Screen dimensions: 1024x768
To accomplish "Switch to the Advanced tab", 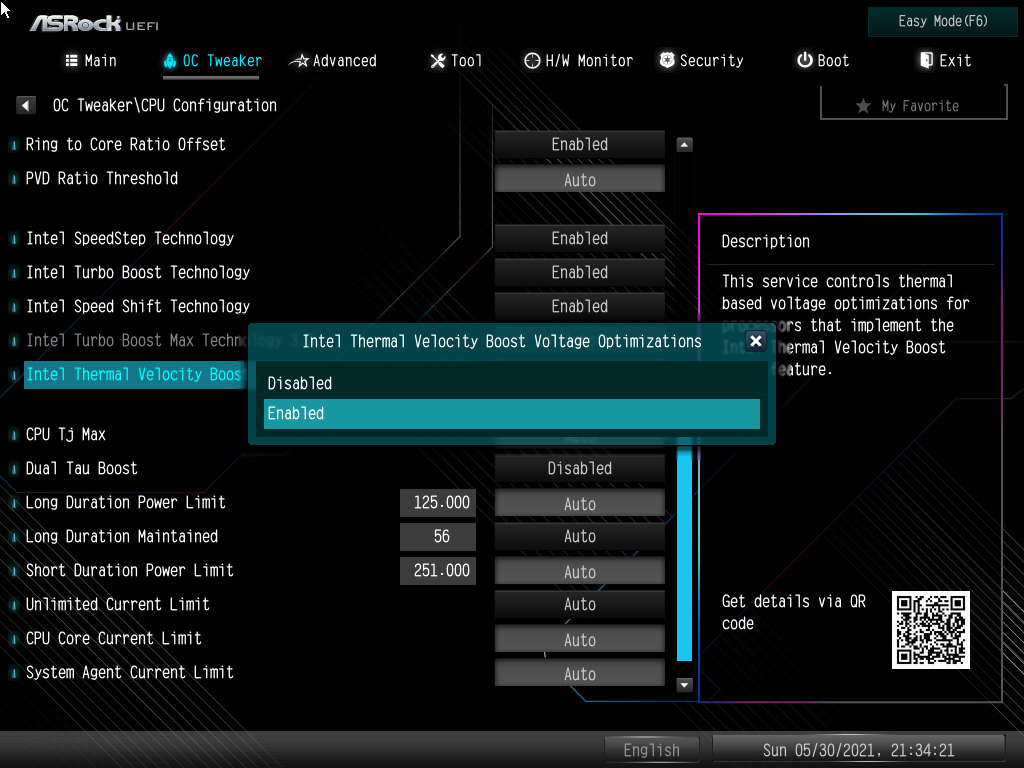I will coord(333,61).
